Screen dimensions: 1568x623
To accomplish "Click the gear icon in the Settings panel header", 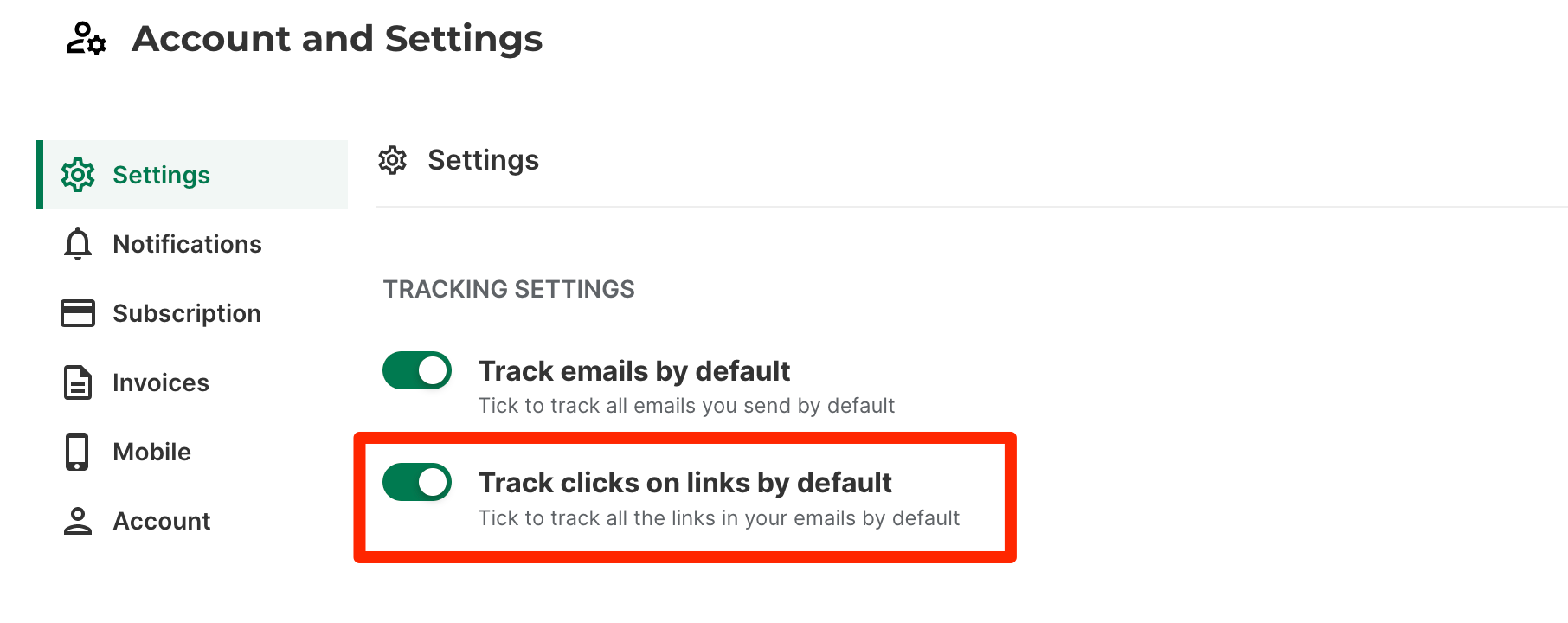I will coord(393,160).
